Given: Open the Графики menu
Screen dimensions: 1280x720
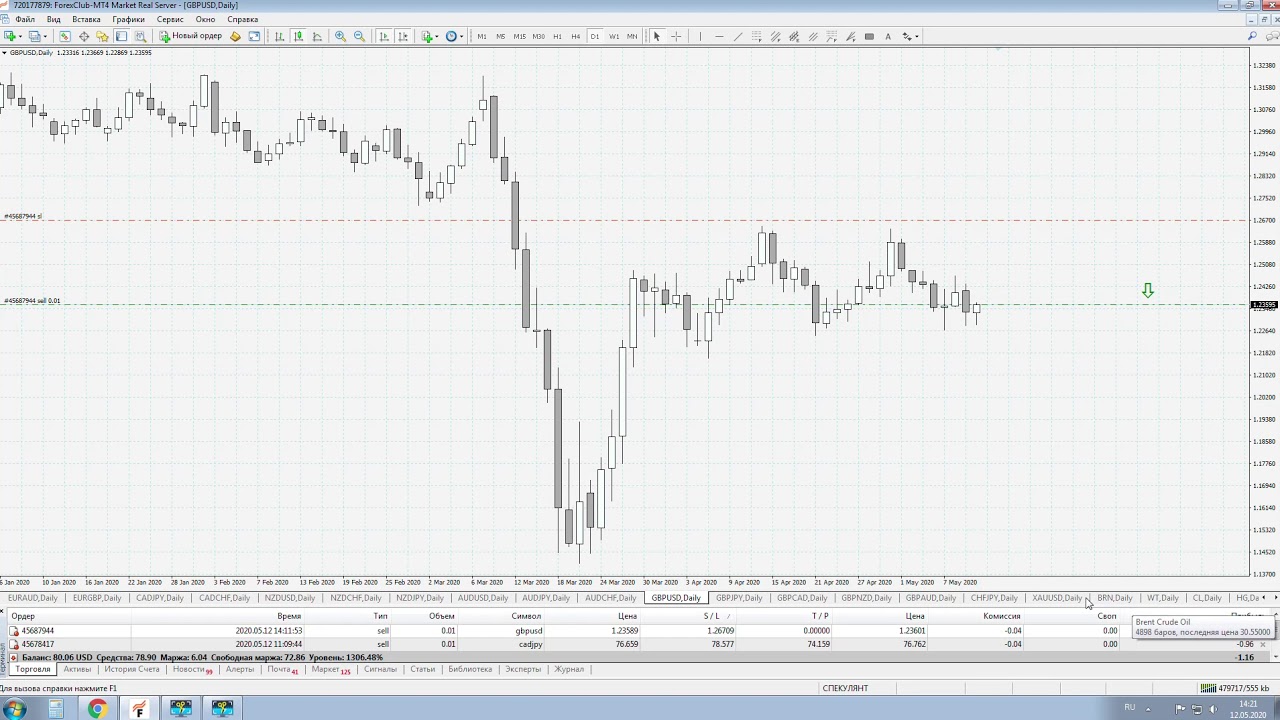Looking at the screenshot, I should tap(128, 19).
